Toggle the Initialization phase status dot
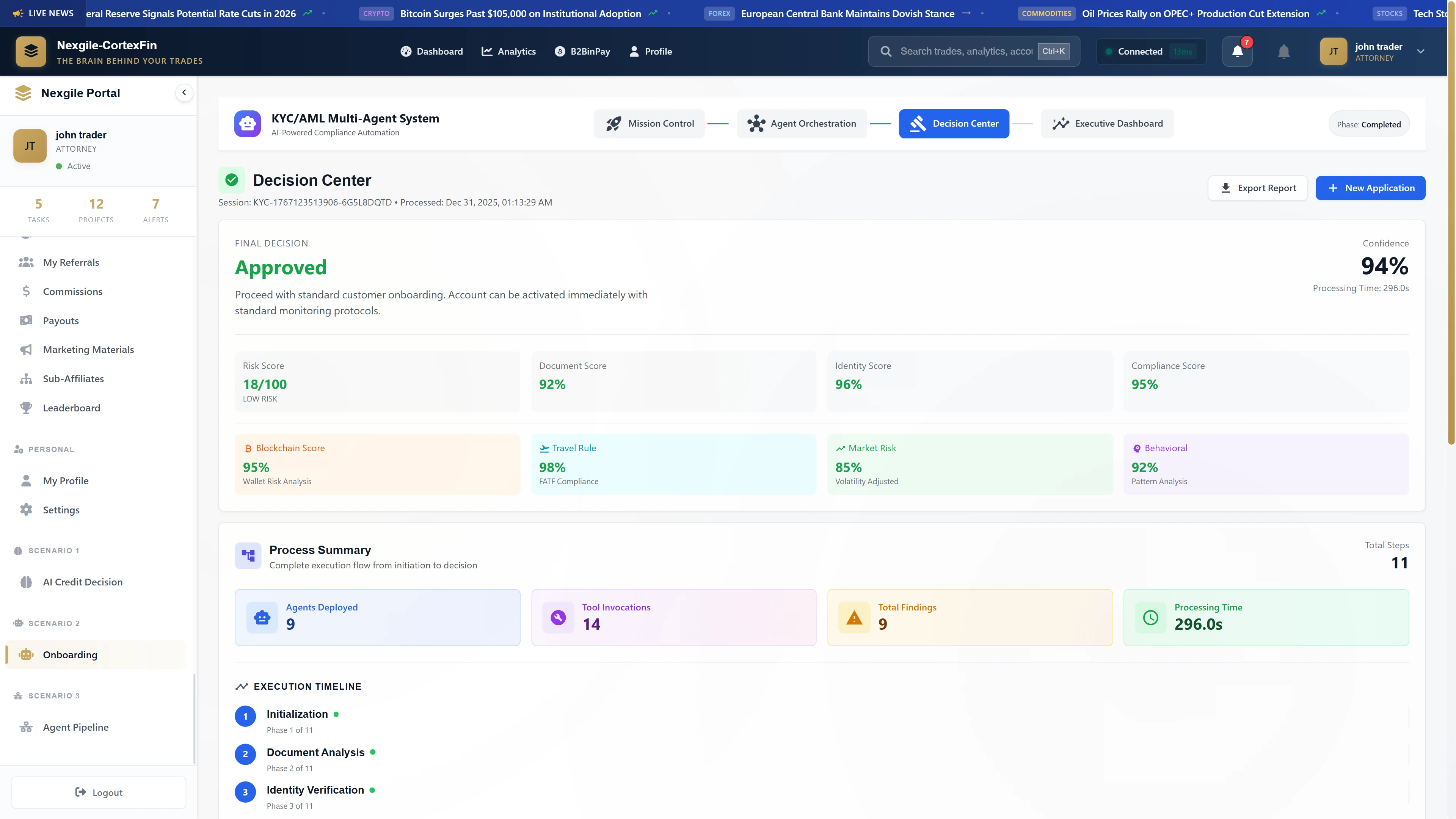Image resolution: width=1456 pixels, height=819 pixels. coord(337,714)
